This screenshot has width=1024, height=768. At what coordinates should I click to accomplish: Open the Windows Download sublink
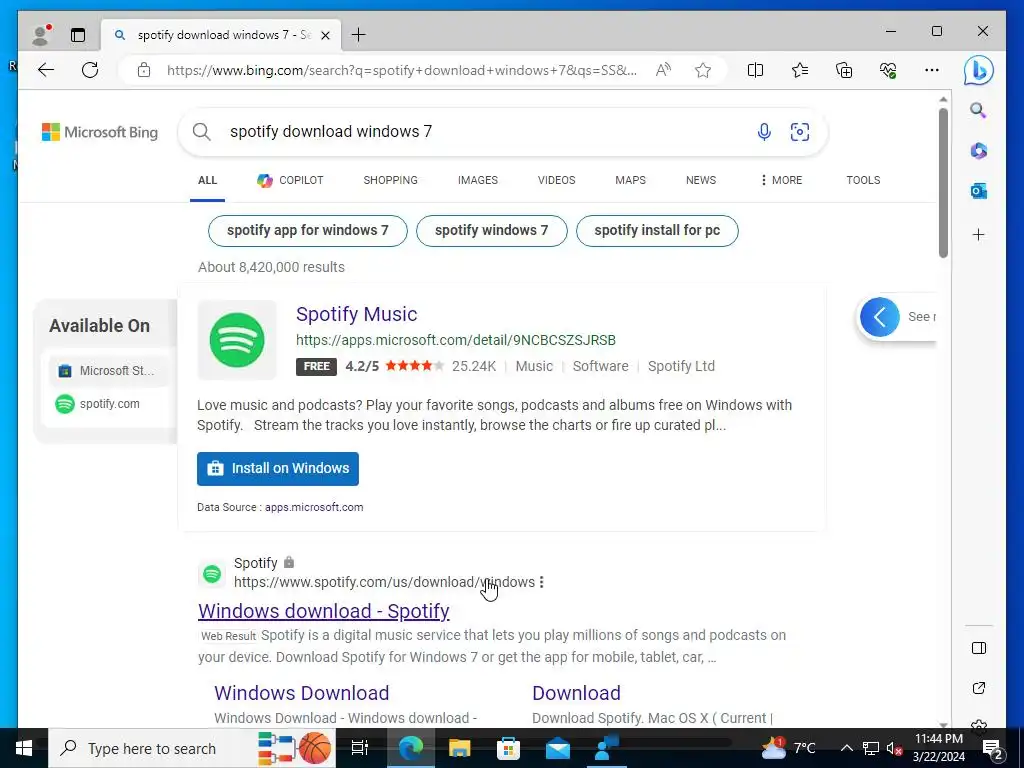(x=302, y=693)
